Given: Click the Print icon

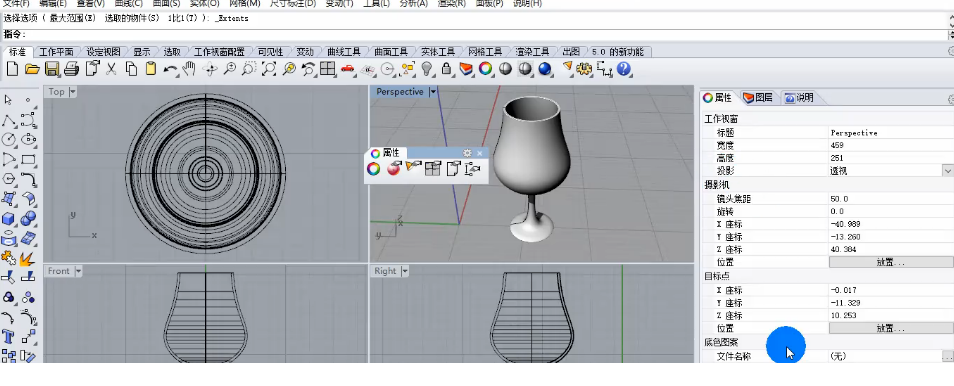Looking at the screenshot, I should (x=72, y=69).
